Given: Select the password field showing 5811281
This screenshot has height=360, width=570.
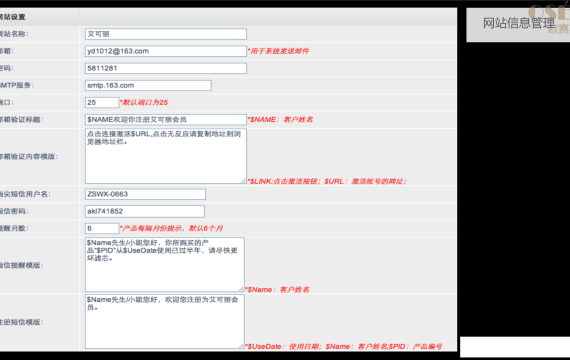Looking at the screenshot, I should point(166,68).
